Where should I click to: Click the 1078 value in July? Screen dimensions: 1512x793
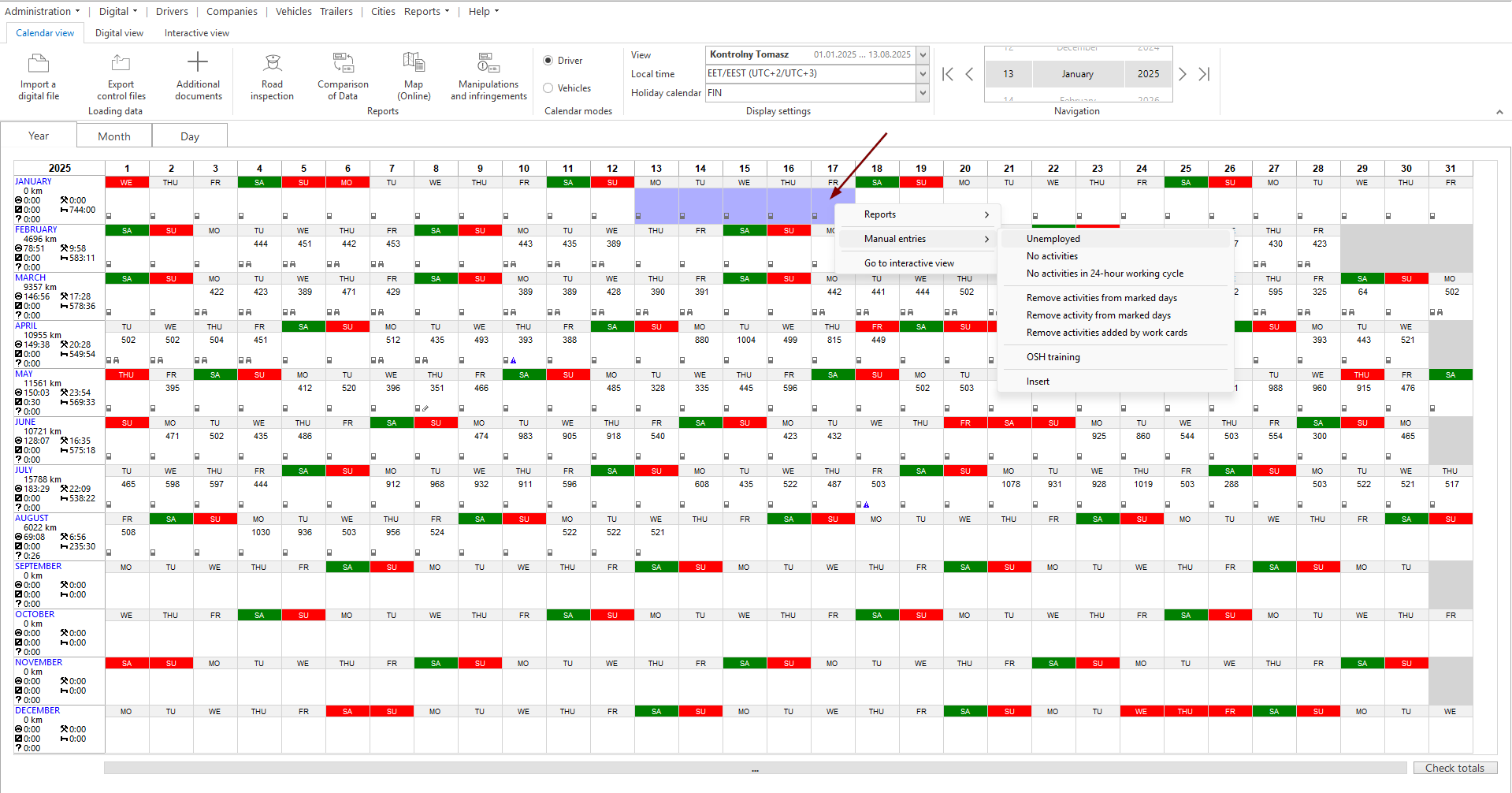coord(1011,485)
